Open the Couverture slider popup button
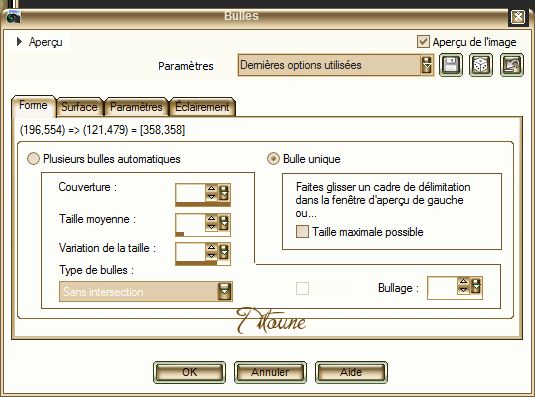 tap(224, 193)
